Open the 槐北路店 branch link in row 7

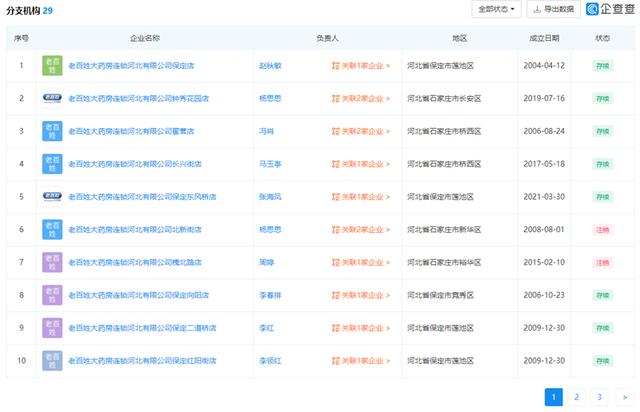point(135,262)
